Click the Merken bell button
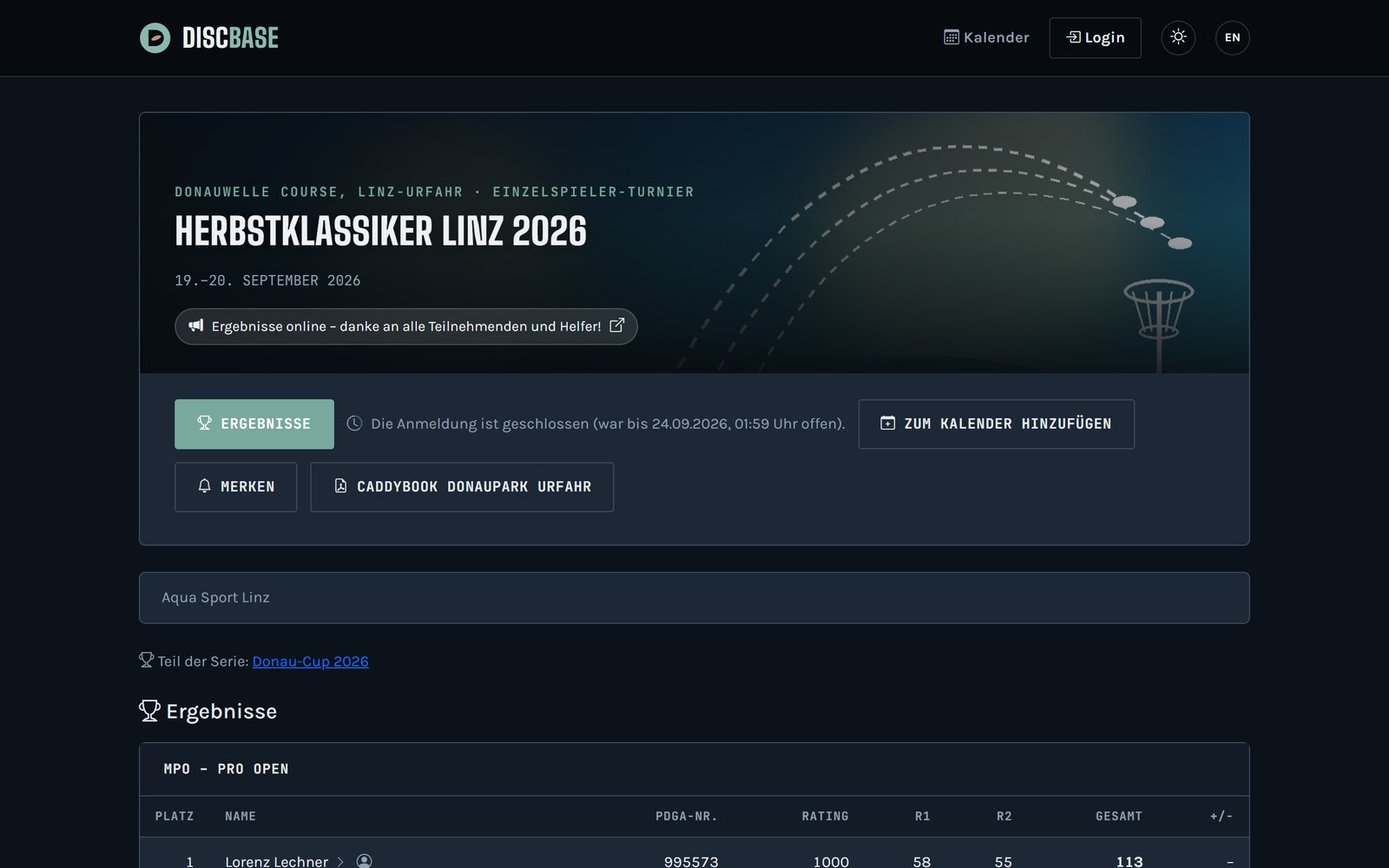The image size is (1389, 868). (x=235, y=487)
